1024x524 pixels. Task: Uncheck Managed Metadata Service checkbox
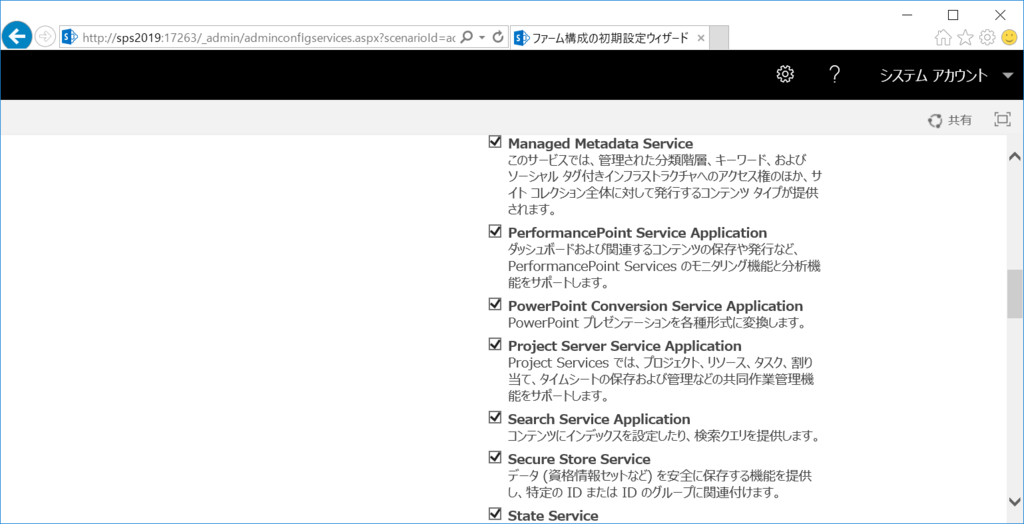(495, 142)
